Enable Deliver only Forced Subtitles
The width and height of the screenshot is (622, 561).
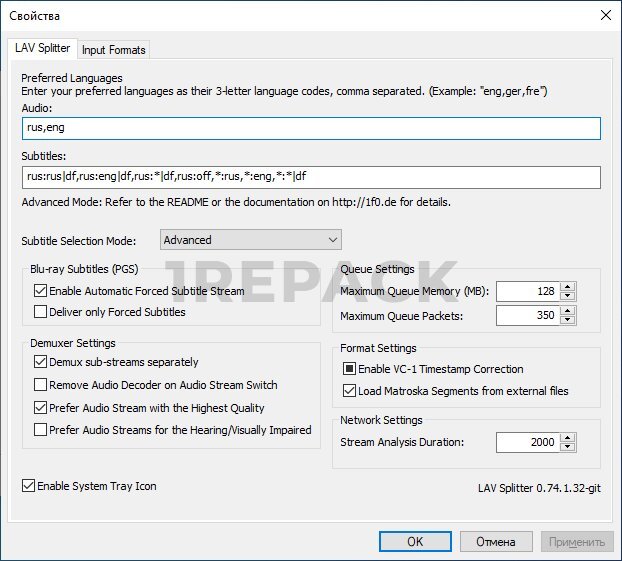[x=40, y=312]
